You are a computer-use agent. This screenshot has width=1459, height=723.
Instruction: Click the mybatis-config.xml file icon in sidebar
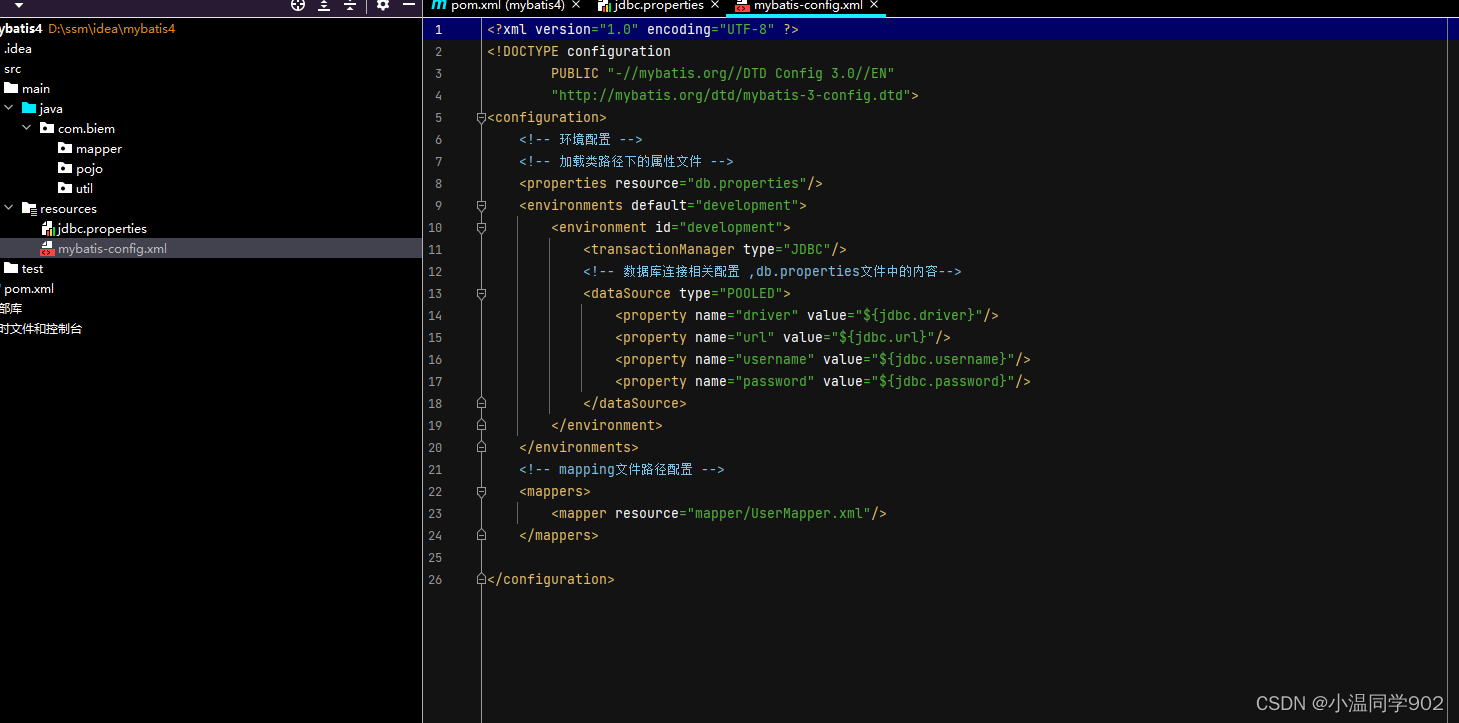(x=46, y=248)
